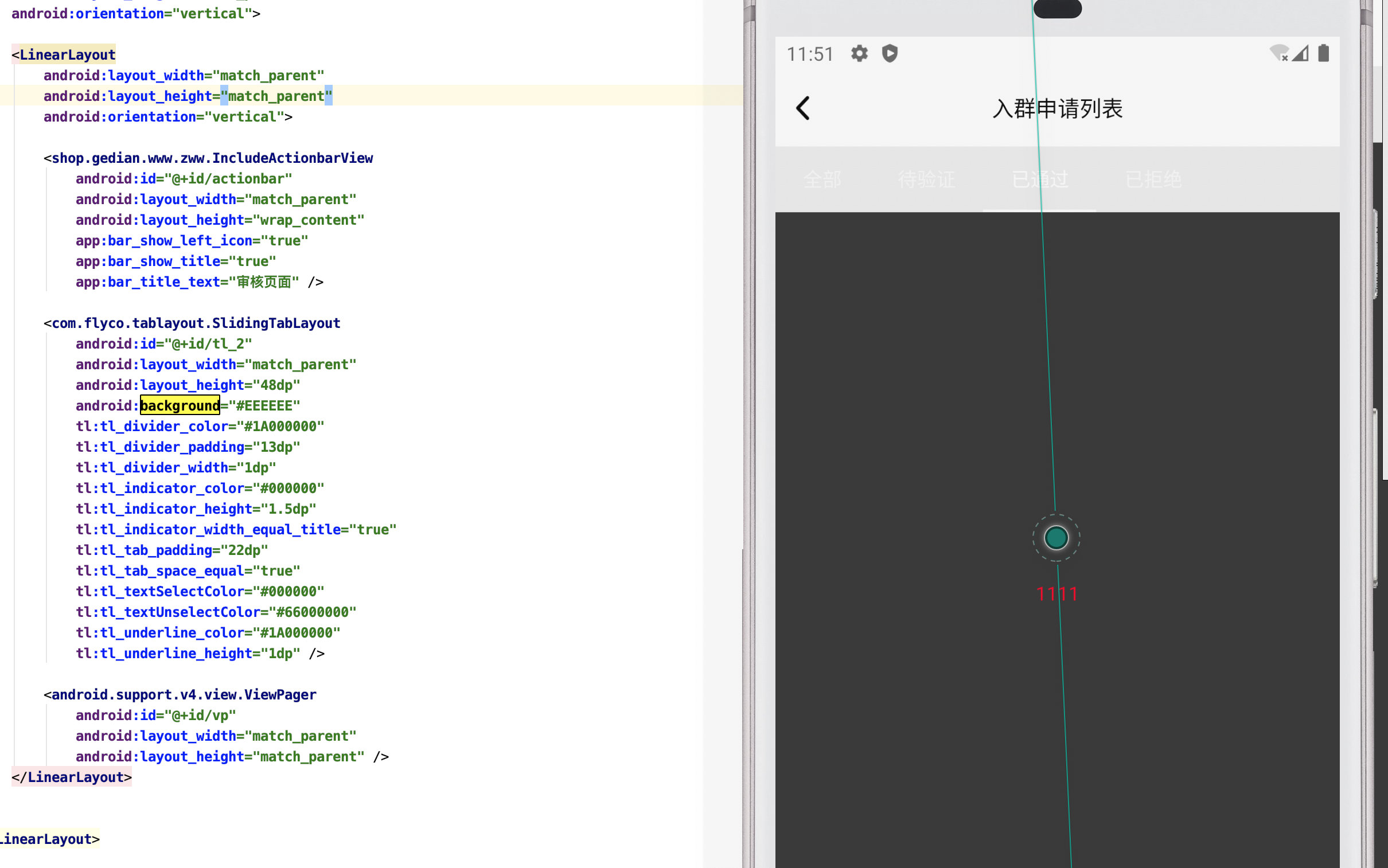
Task: Click the highlighted background attribute in the XML
Action: pos(180,405)
